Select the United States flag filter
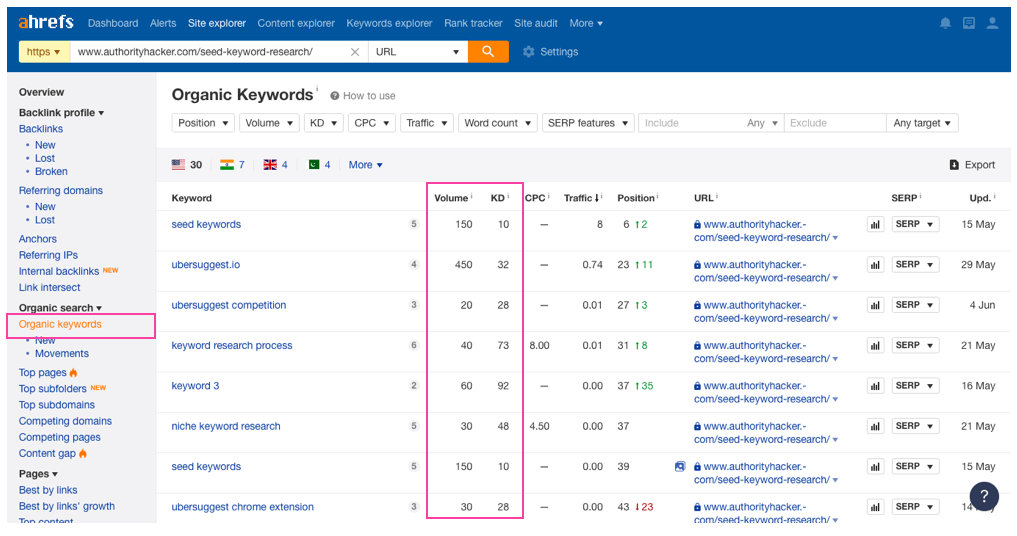This screenshot has width=1017, height=536. coord(179,165)
